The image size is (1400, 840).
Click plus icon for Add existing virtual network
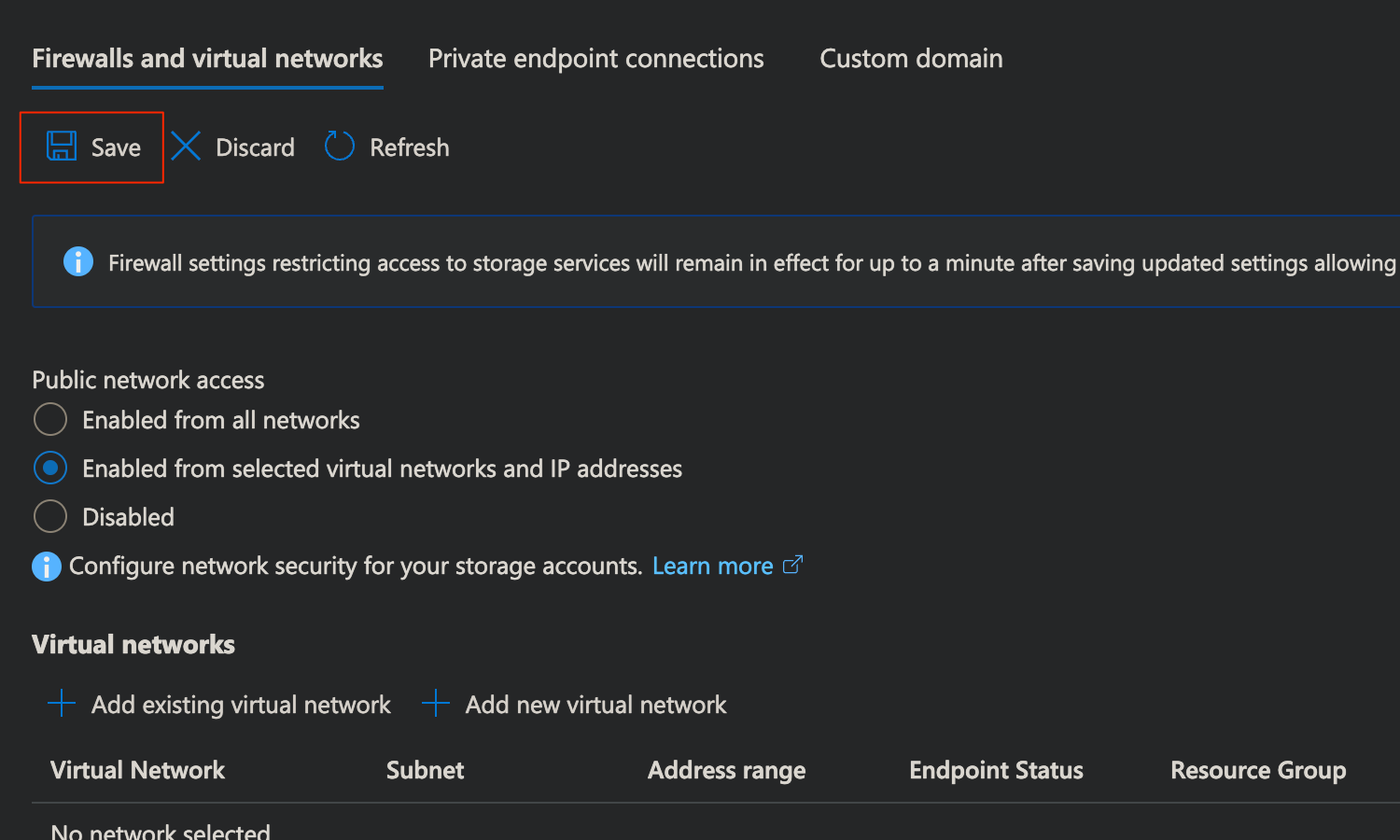tap(62, 704)
